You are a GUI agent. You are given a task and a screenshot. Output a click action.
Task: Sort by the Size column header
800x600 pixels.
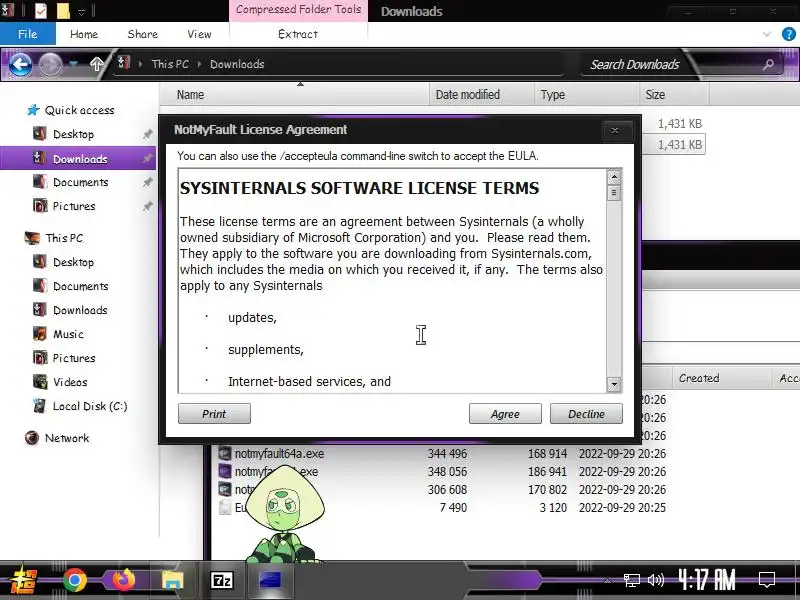click(x=674, y=95)
